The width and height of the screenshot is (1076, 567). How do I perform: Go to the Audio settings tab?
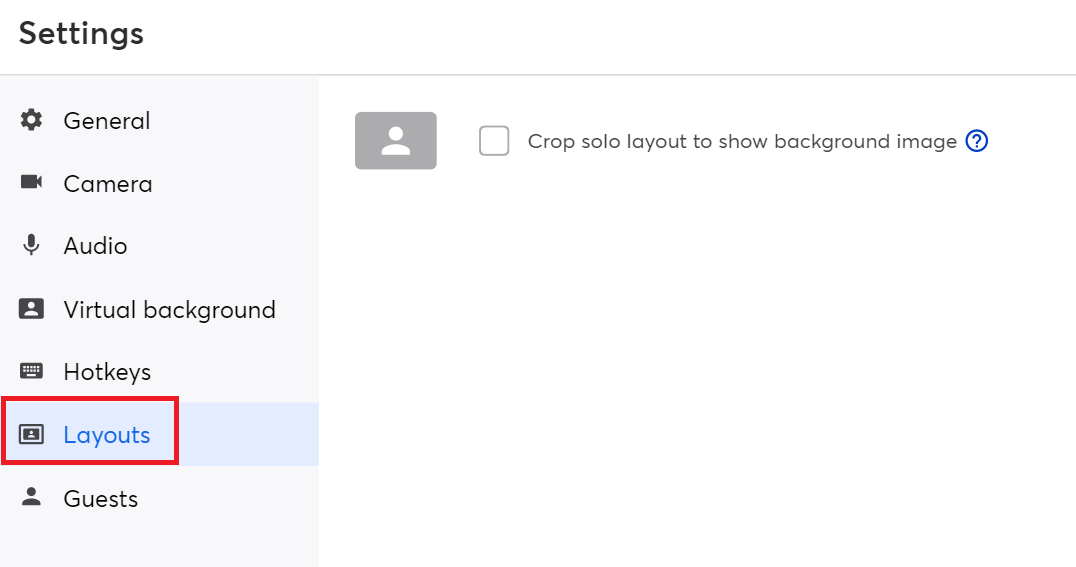pos(95,246)
